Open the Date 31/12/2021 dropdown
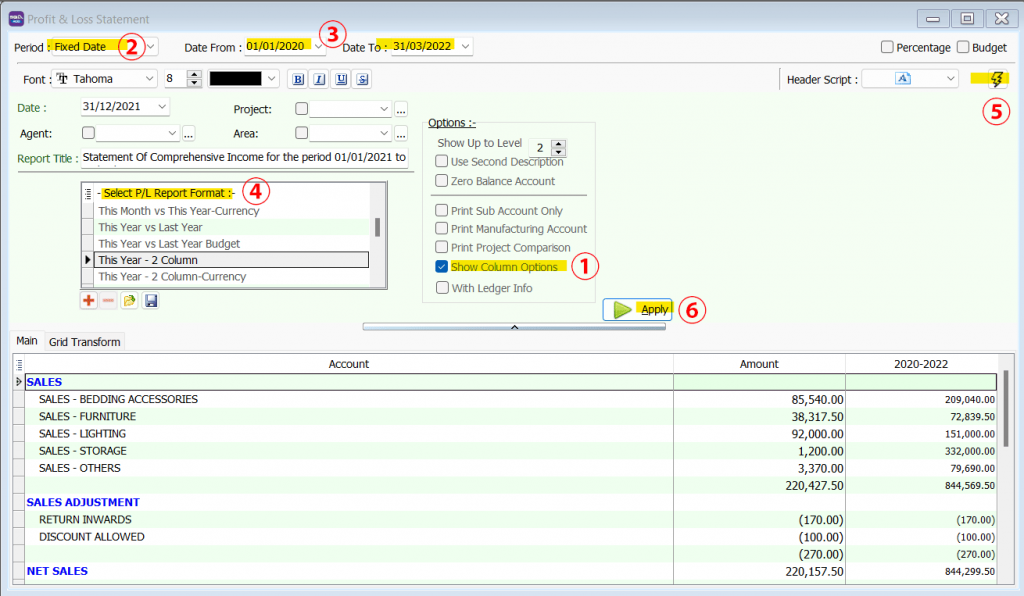 (162, 106)
